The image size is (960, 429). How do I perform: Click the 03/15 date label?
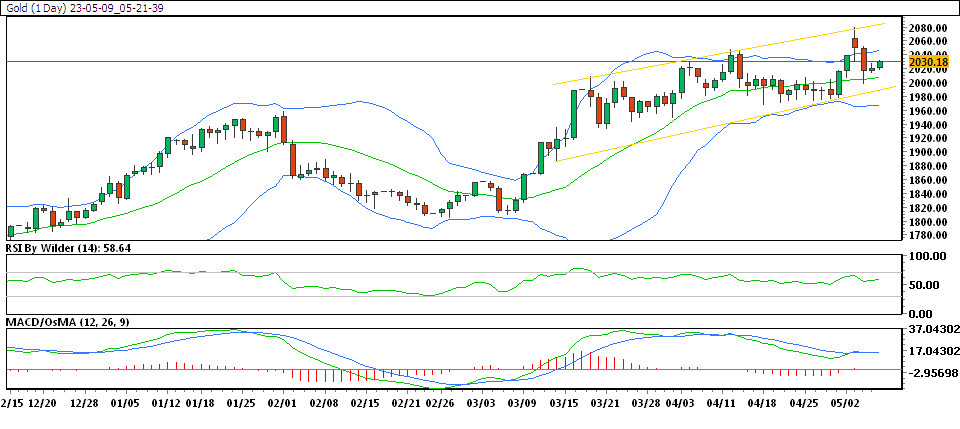click(x=564, y=405)
